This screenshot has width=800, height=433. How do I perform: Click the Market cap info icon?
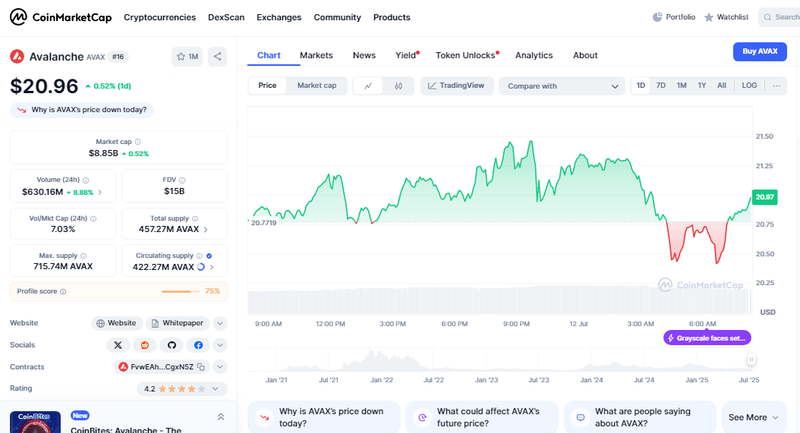138,142
